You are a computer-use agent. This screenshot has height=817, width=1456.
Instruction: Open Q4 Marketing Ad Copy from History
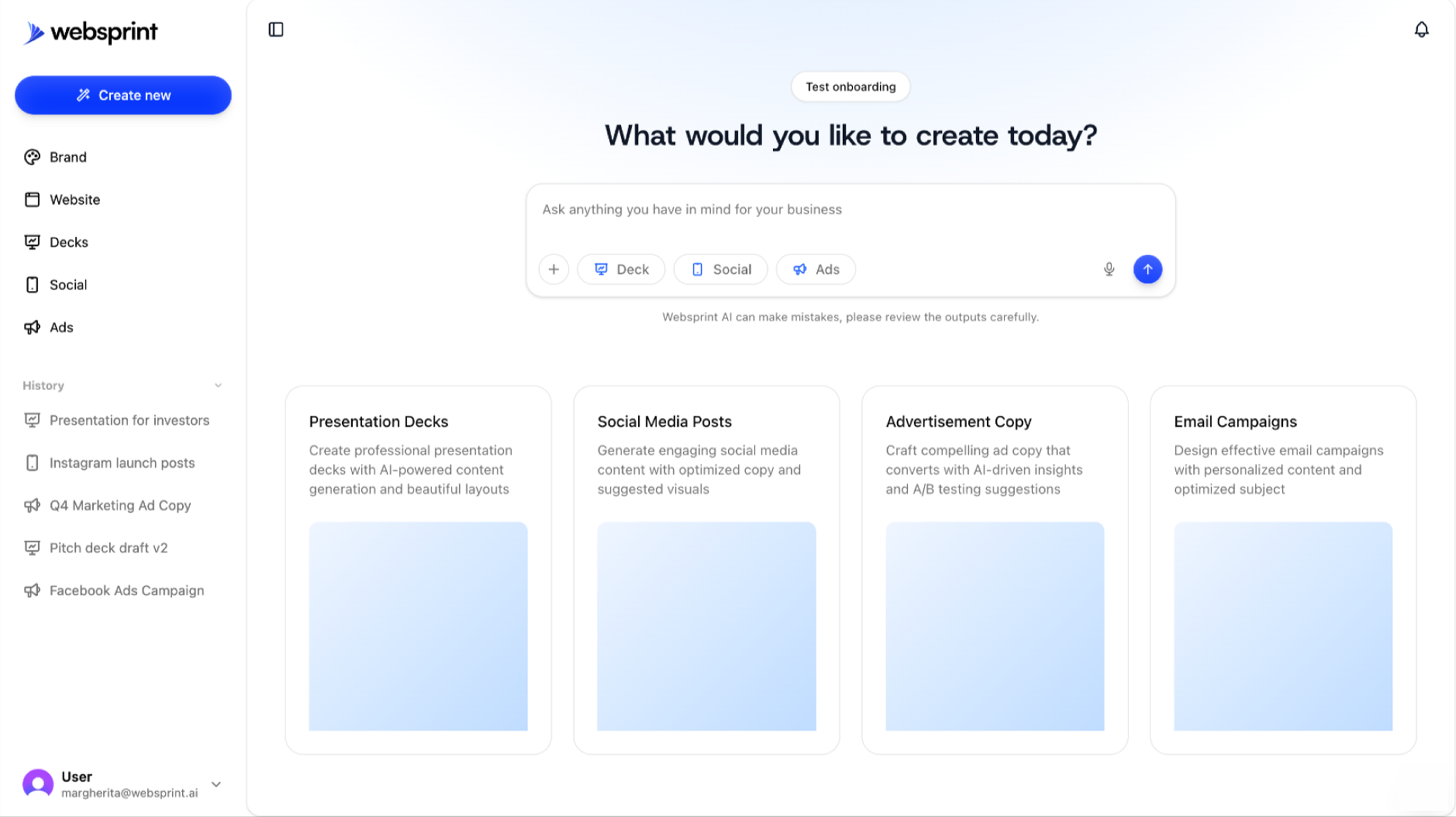(x=120, y=505)
